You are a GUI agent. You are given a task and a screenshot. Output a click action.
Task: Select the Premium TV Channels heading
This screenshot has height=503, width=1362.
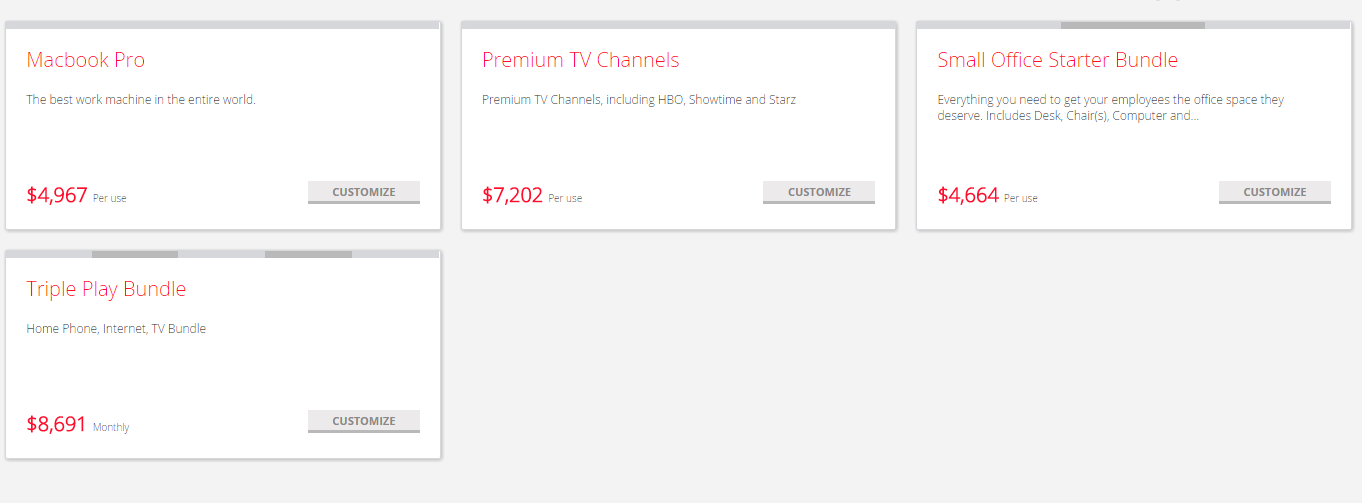tap(580, 60)
